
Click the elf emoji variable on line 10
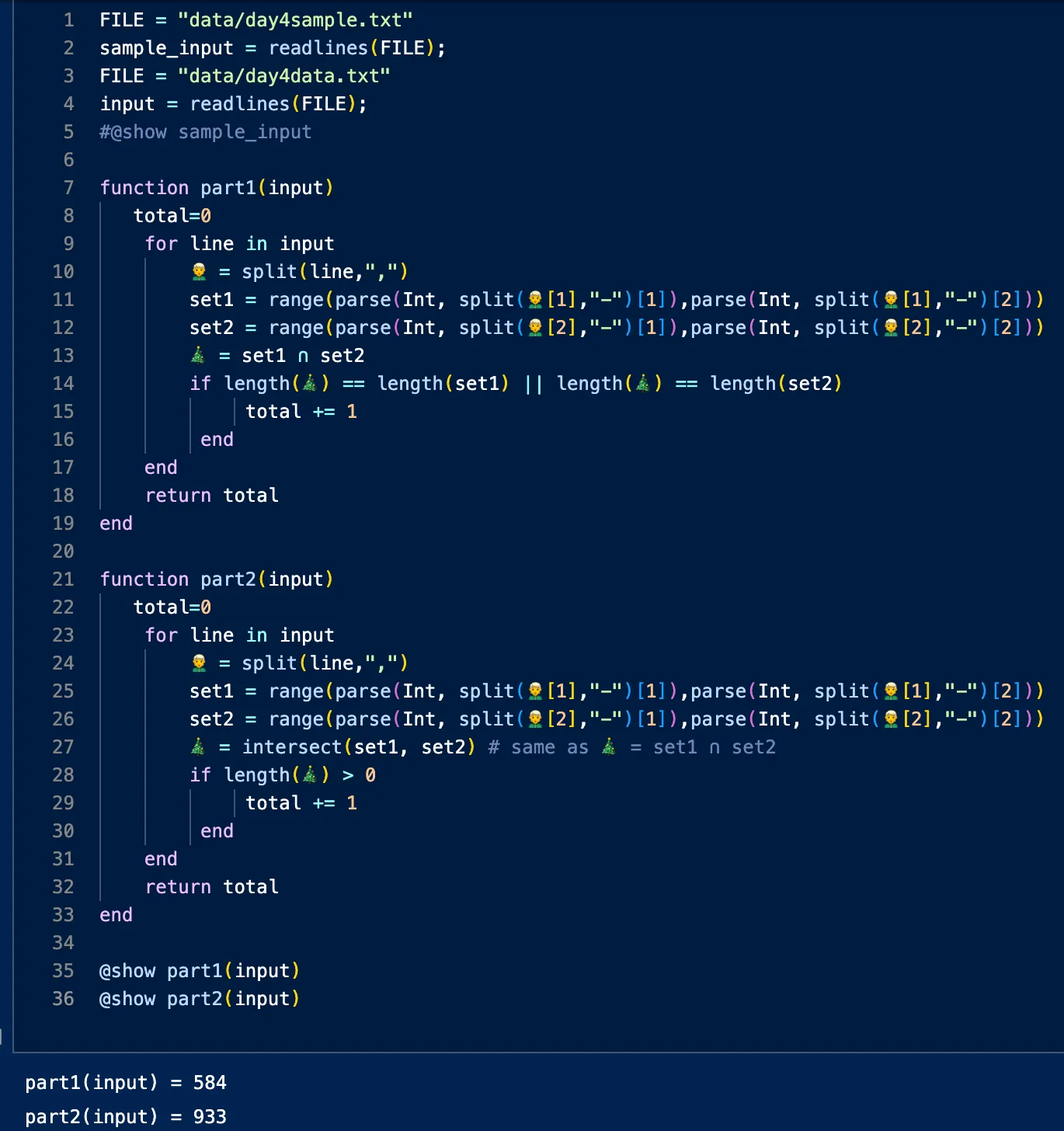199,271
